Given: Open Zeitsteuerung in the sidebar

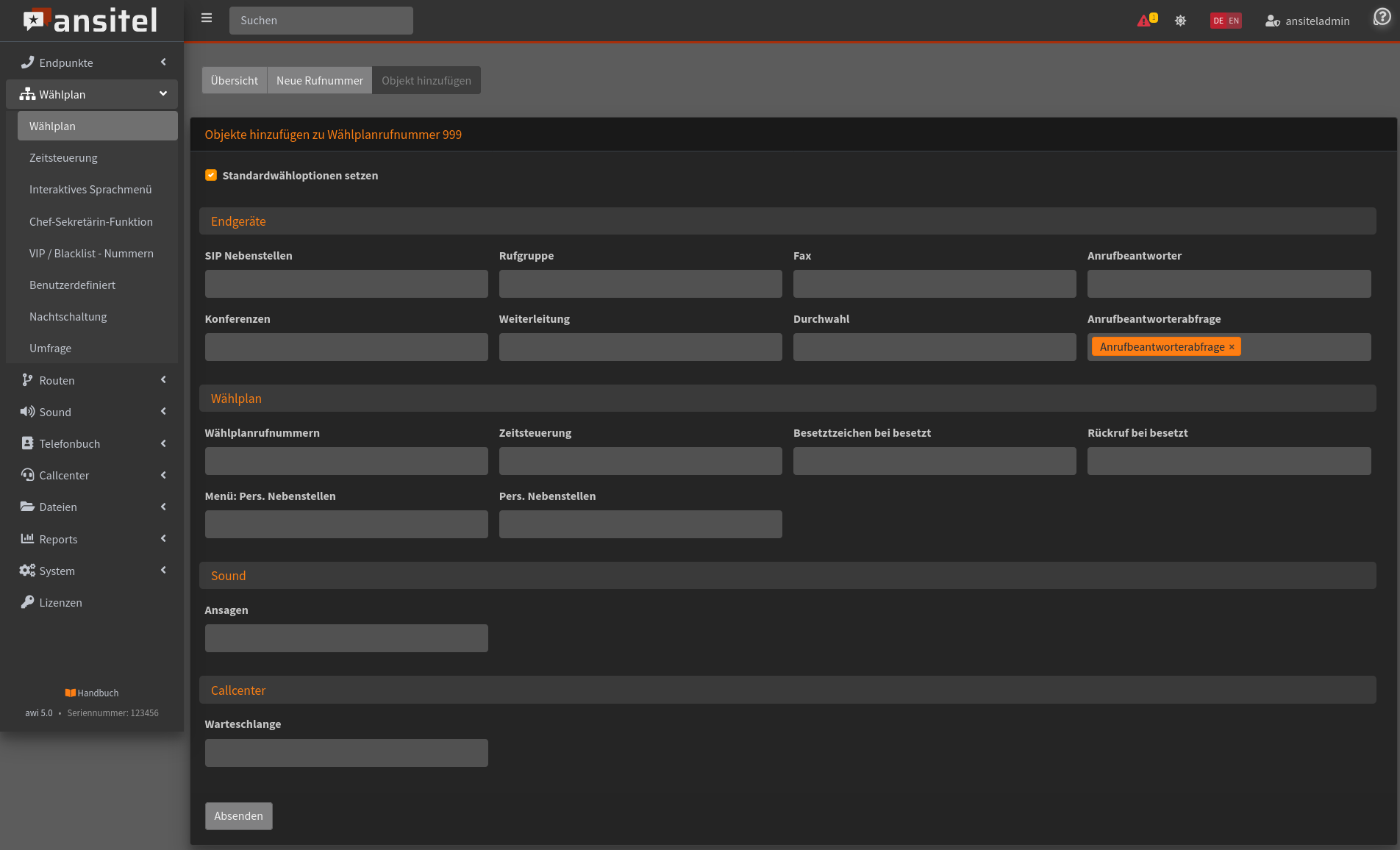Looking at the screenshot, I should pyautogui.click(x=63, y=157).
